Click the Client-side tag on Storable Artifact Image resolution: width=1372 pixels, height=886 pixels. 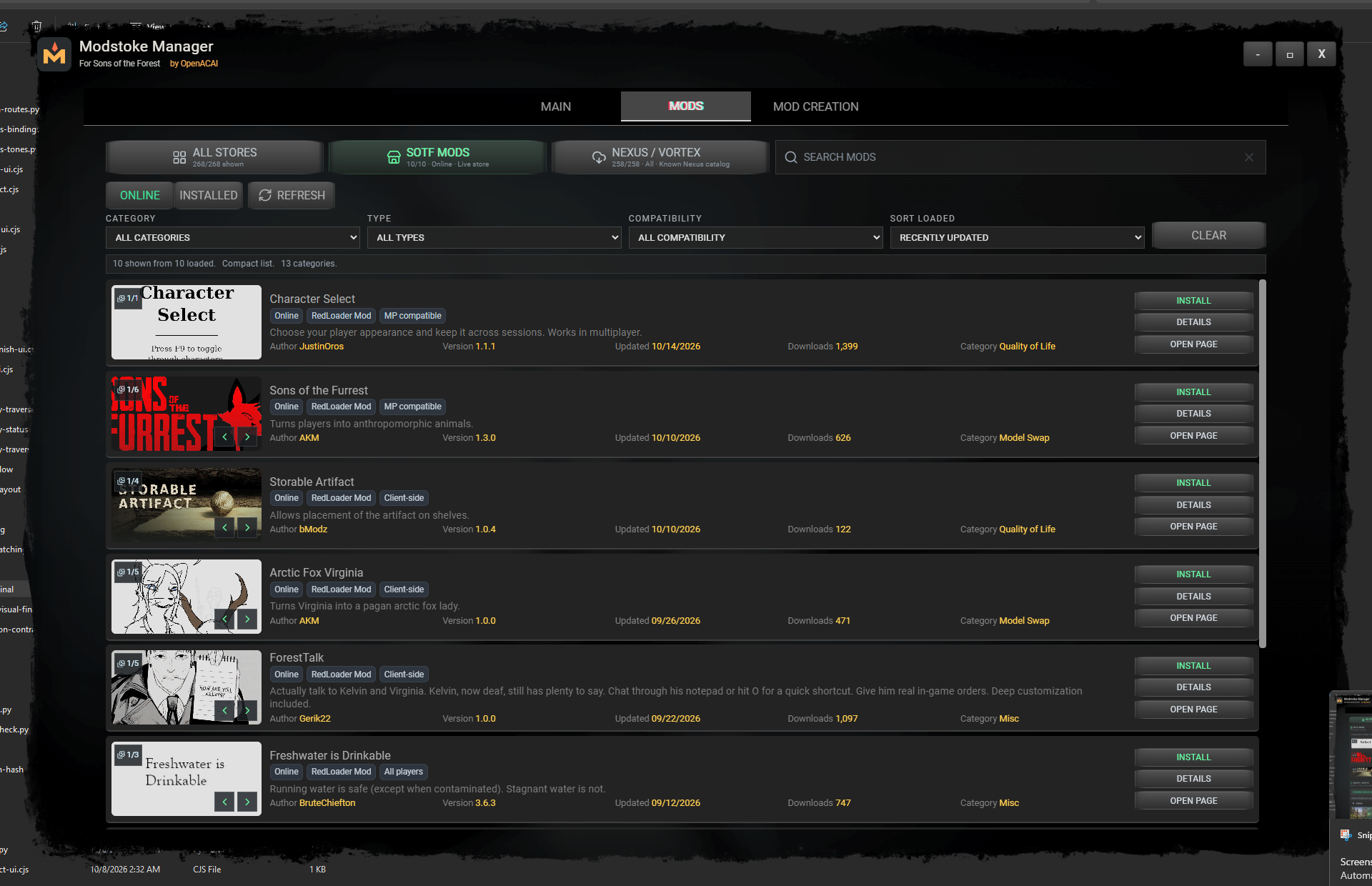coord(404,498)
